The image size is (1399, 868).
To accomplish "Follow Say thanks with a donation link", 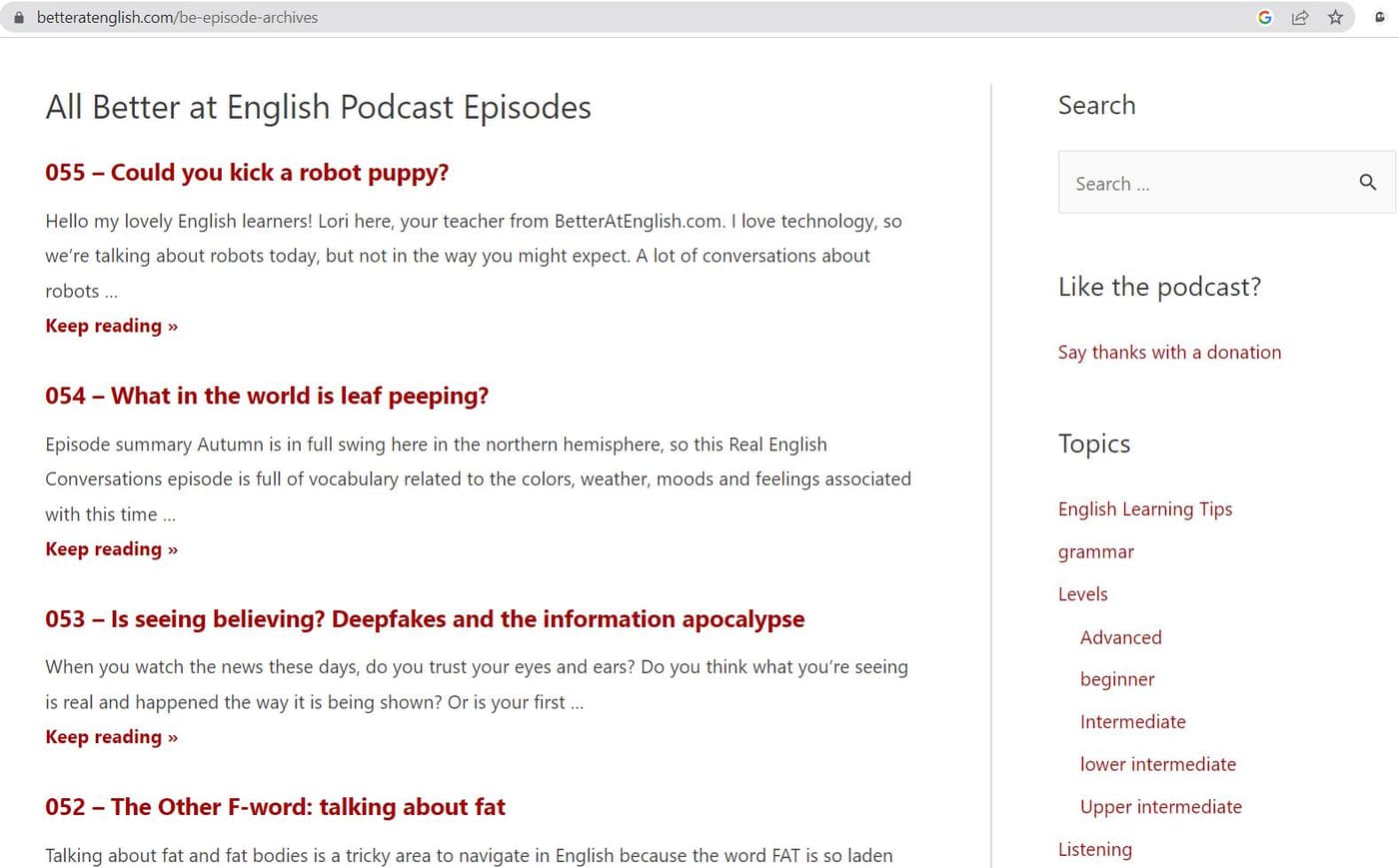I will 1169,352.
